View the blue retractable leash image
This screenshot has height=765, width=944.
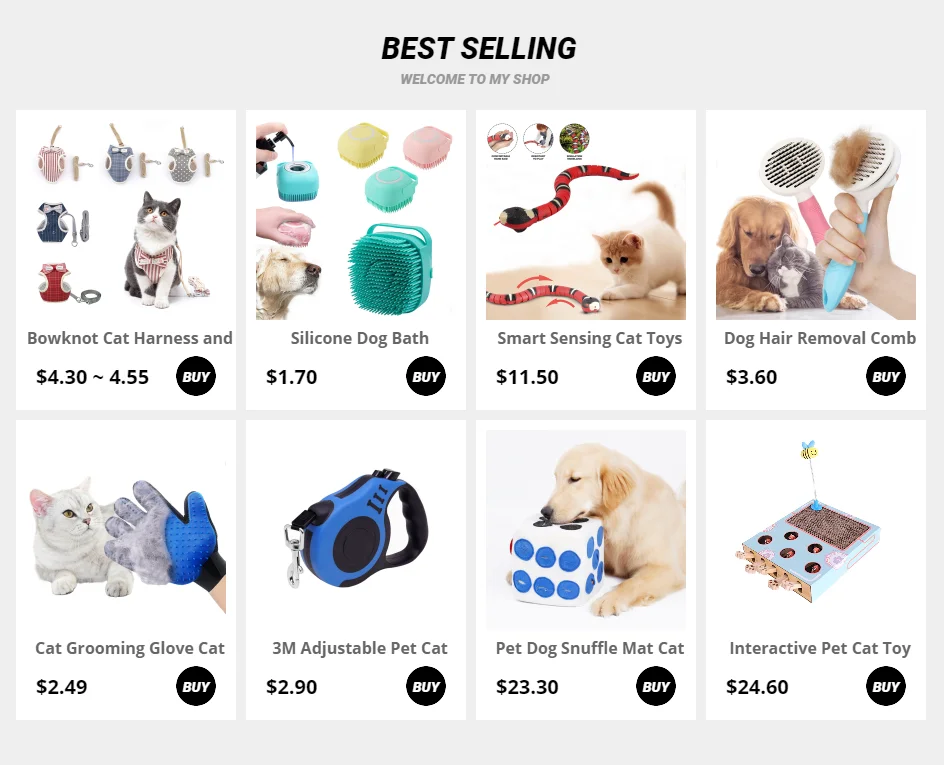(x=356, y=530)
